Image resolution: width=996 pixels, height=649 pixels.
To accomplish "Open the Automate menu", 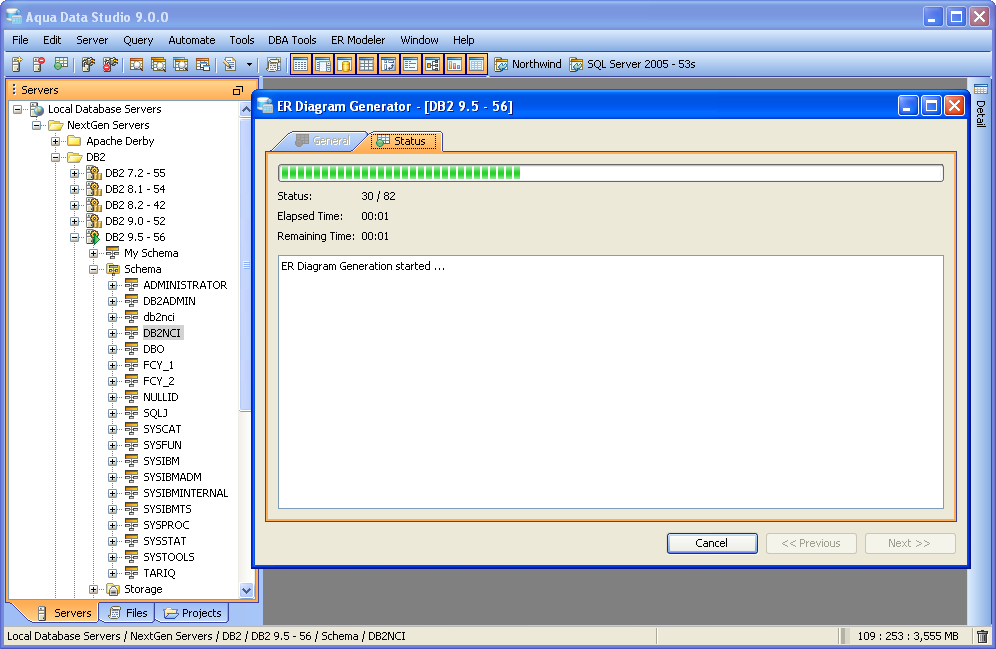I will click(192, 40).
